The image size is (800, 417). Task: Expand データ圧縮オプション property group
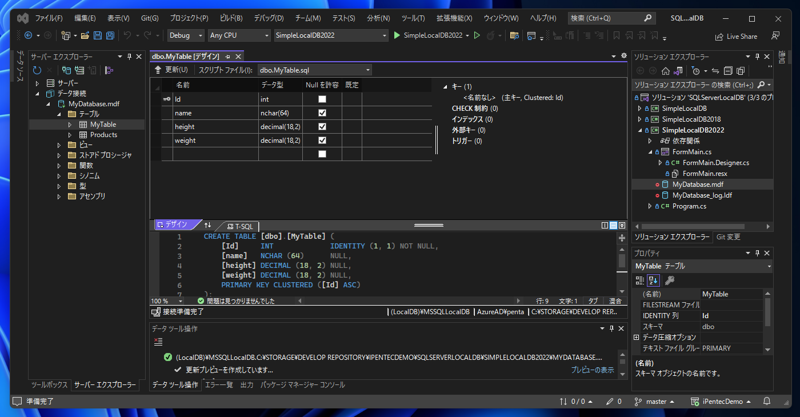point(636,337)
